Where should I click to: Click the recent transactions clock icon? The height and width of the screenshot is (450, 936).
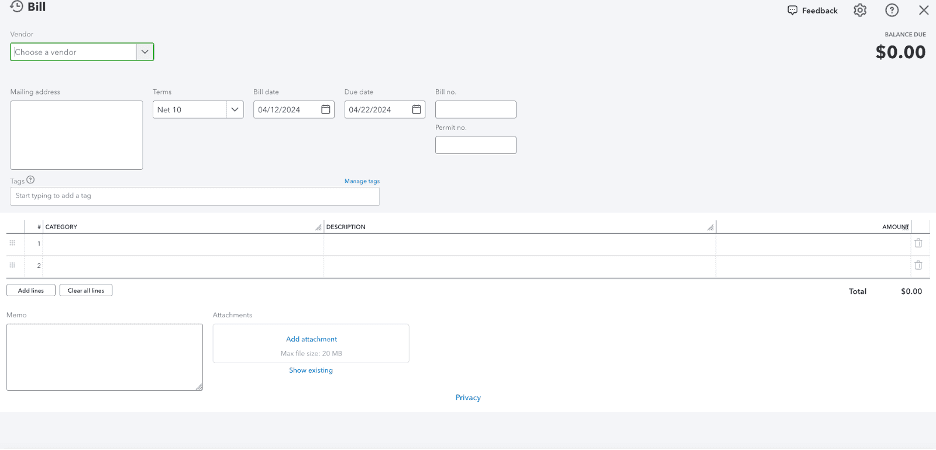click(x=16, y=8)
